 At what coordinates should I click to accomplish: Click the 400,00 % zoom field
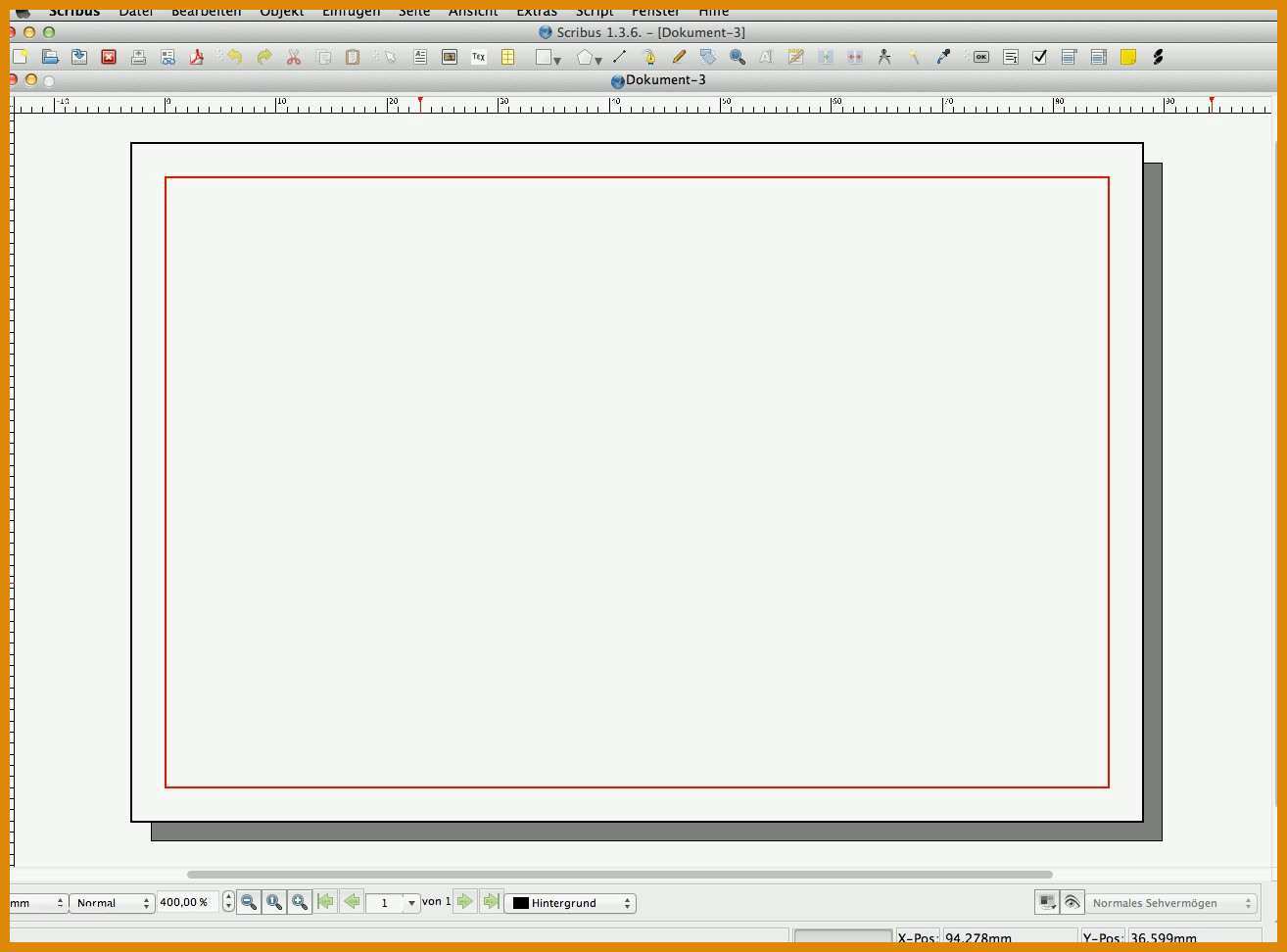188,902
